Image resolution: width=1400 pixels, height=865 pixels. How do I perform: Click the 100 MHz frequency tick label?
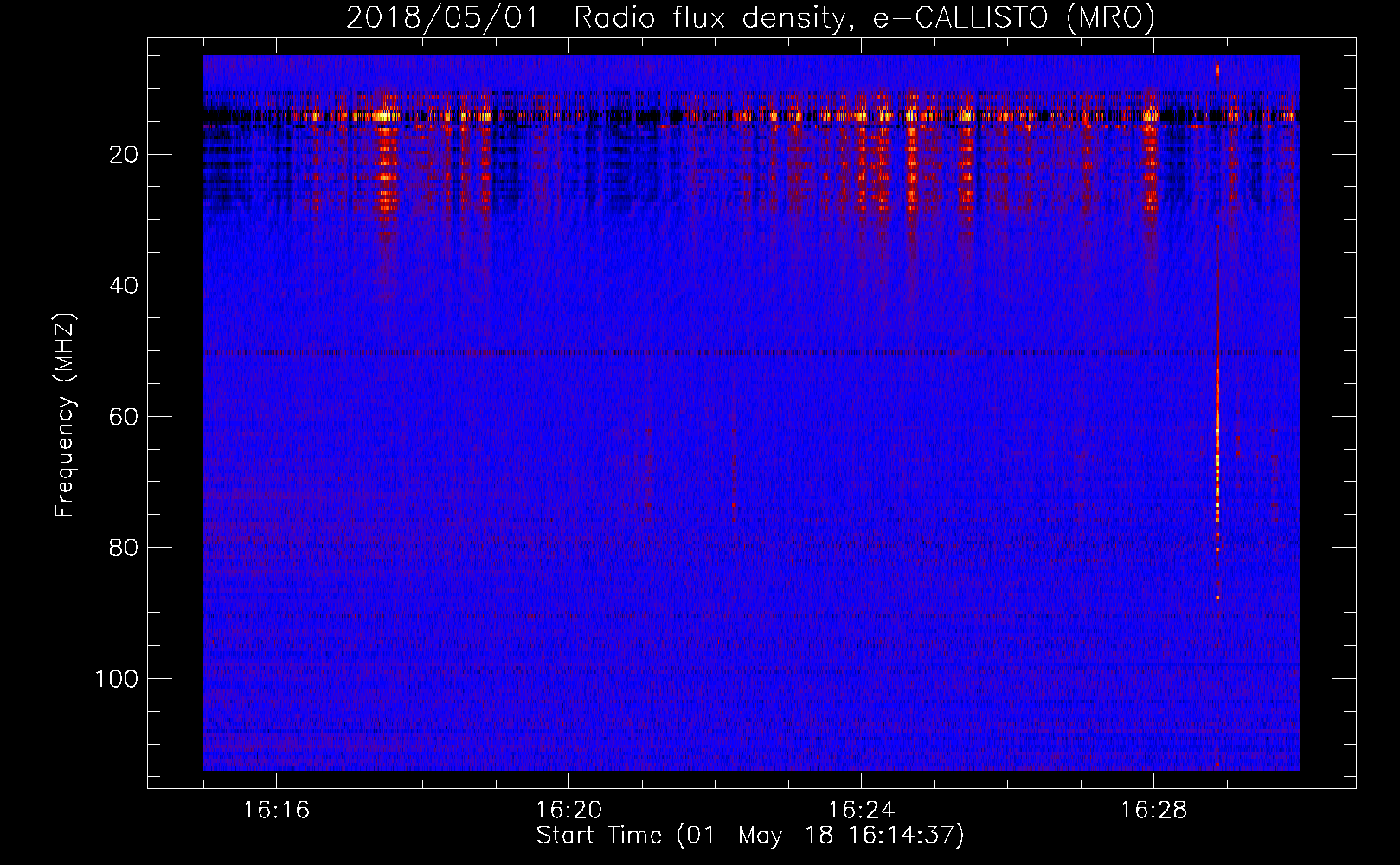[117, 679]
